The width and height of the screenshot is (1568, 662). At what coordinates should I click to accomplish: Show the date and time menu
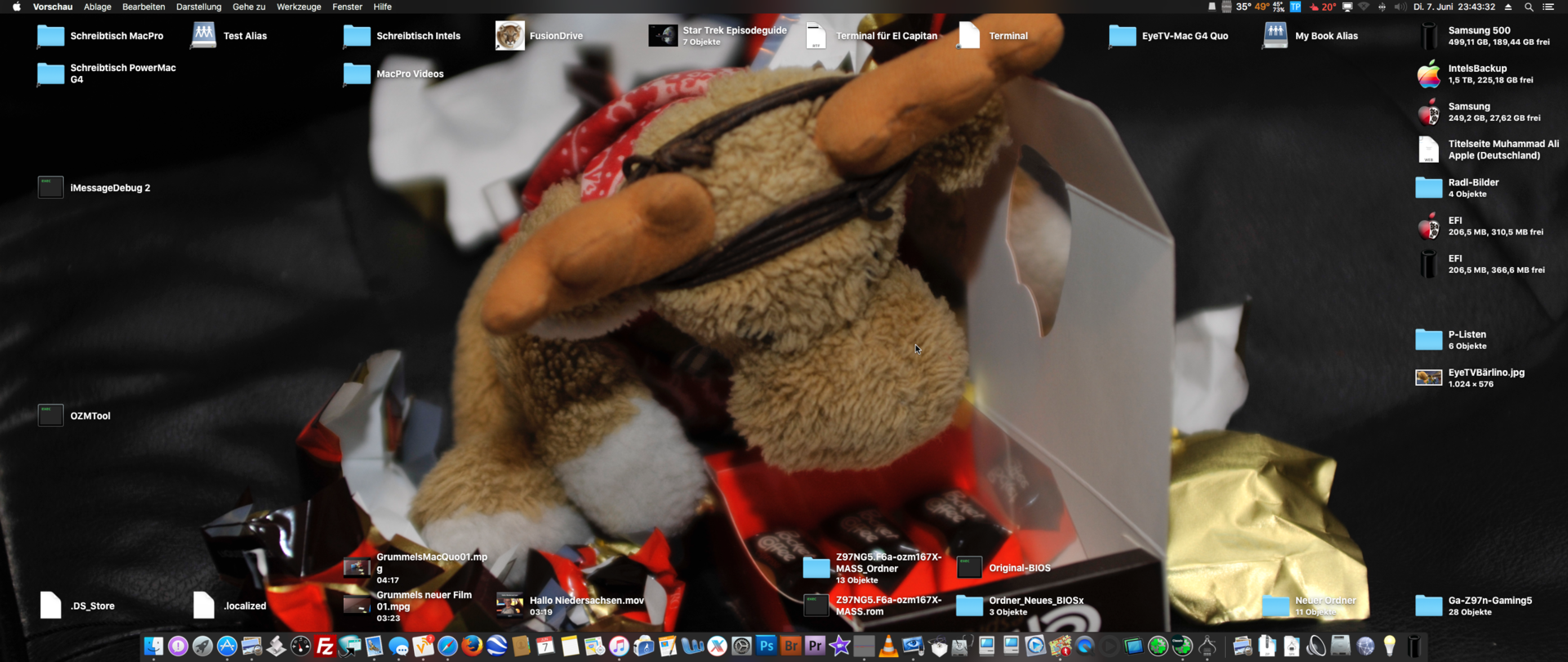click(x=1454, y=7)
